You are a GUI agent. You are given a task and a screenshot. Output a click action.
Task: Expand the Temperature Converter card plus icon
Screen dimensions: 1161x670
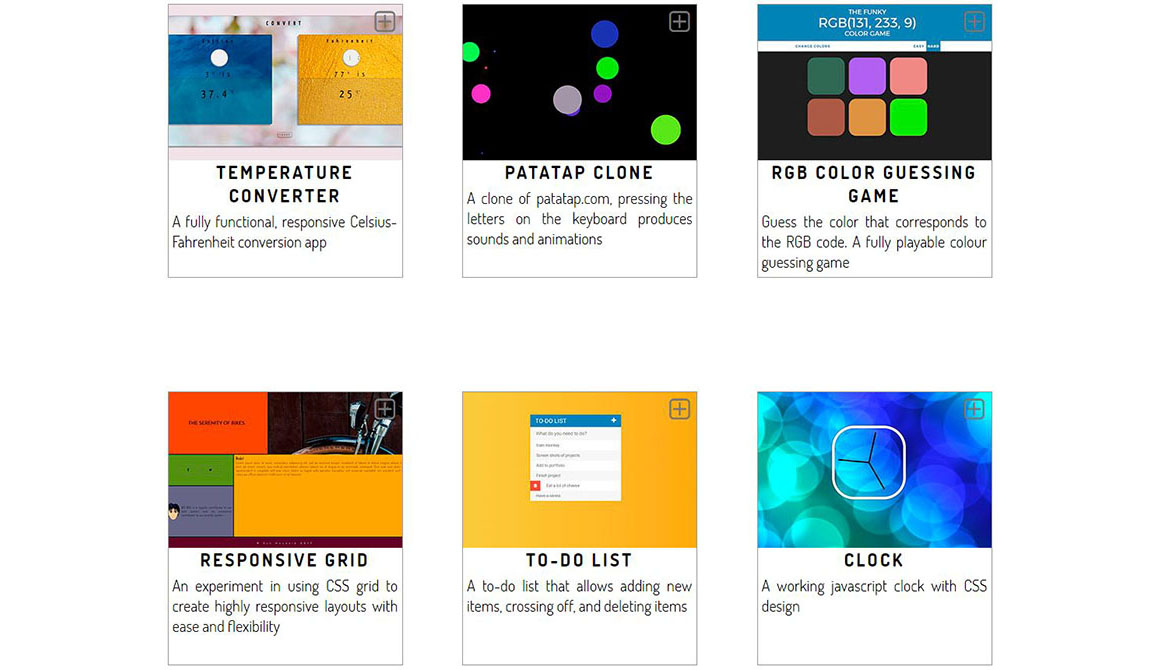(x=384, y=21)
